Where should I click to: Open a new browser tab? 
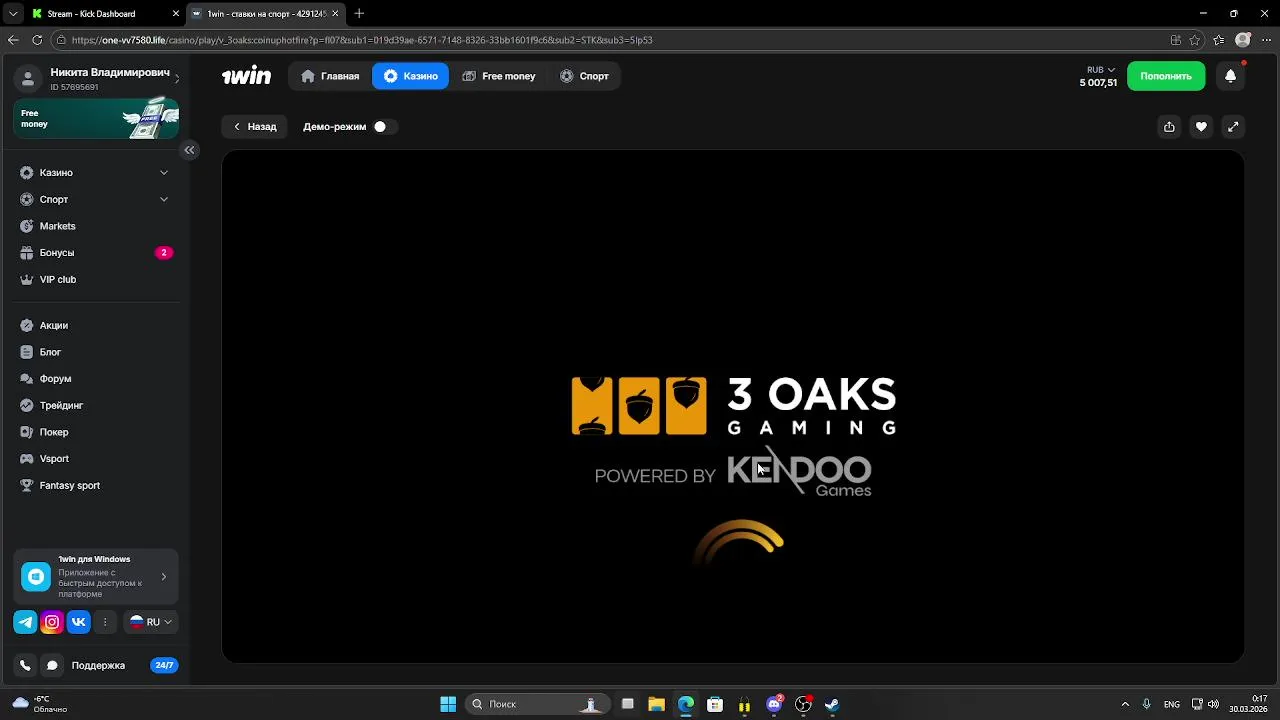pyautogui.click(x=359, y=14)
